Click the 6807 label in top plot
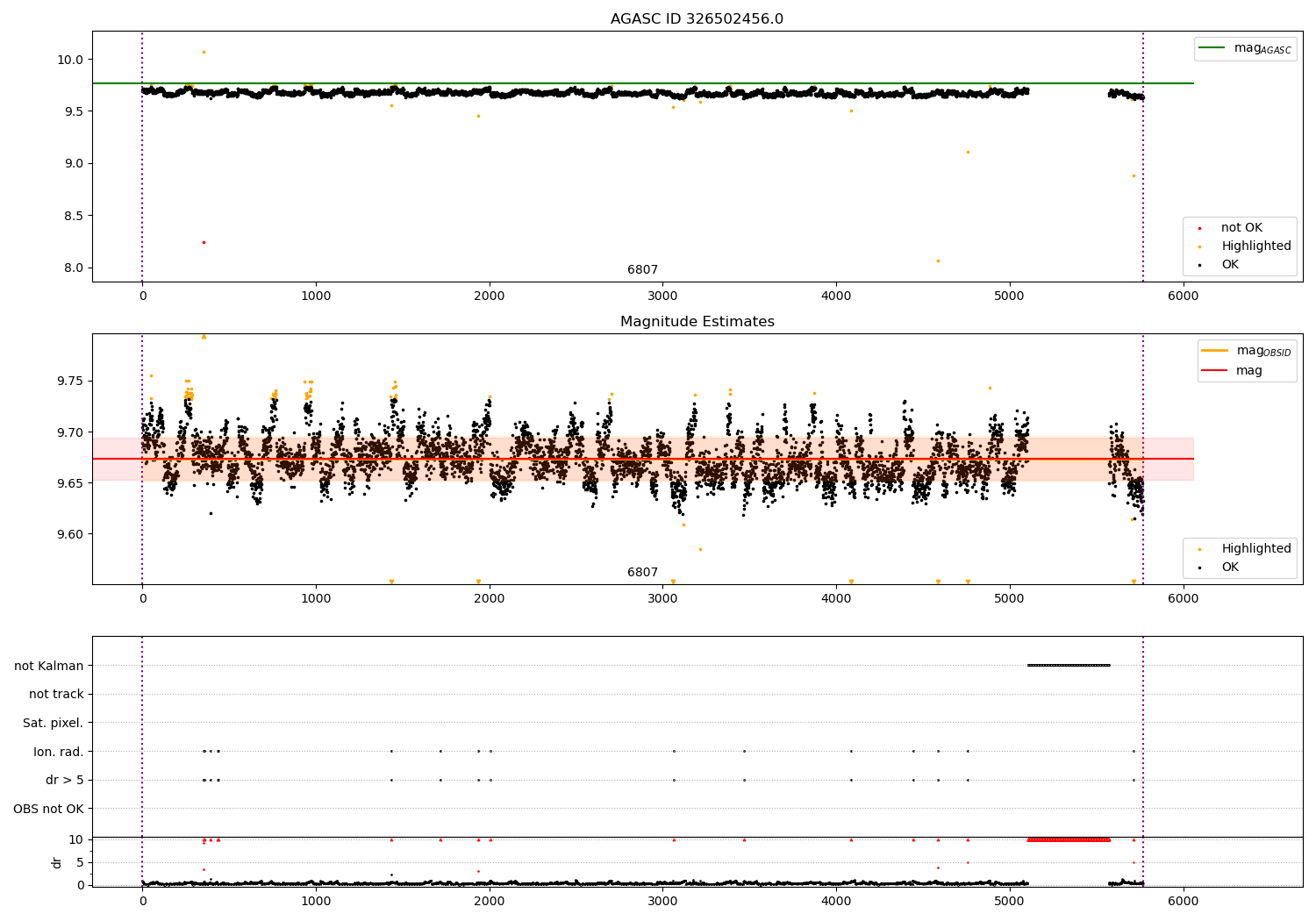This screenshot has height=921, width=1316. click(642, 270)
